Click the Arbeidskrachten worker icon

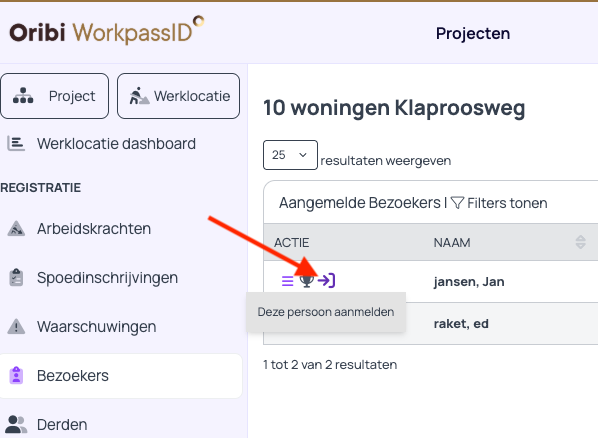pos(16,229)
